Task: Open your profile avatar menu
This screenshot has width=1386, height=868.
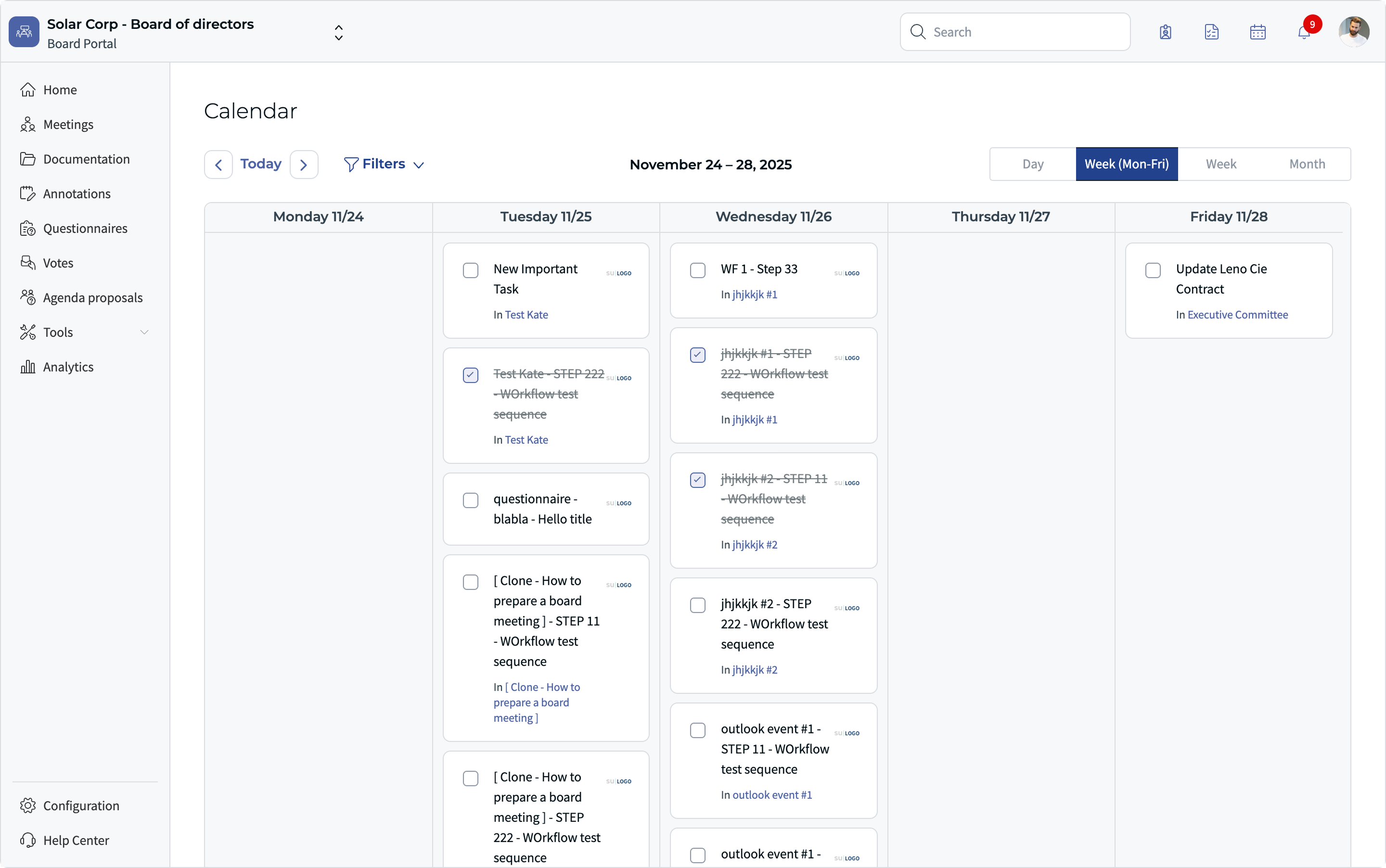Action: [1354, 32]
